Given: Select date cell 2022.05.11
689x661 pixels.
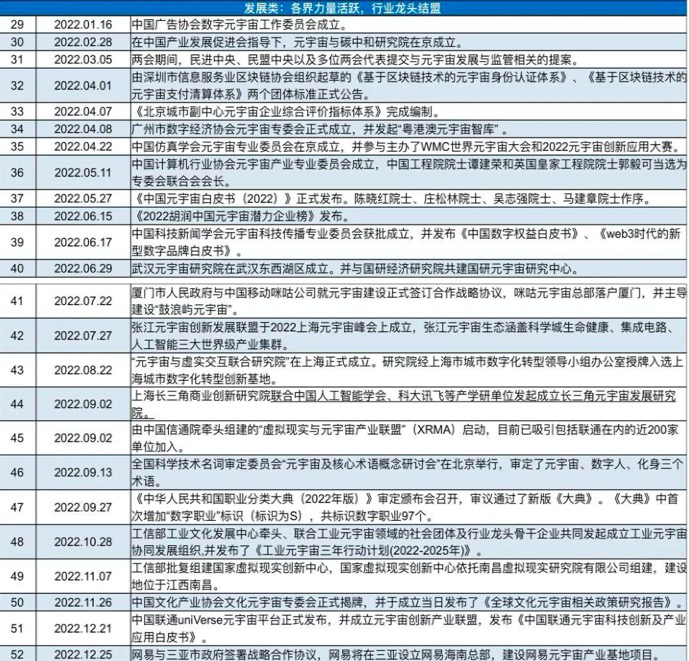Looking at the screenshot, I should (83, 172).
